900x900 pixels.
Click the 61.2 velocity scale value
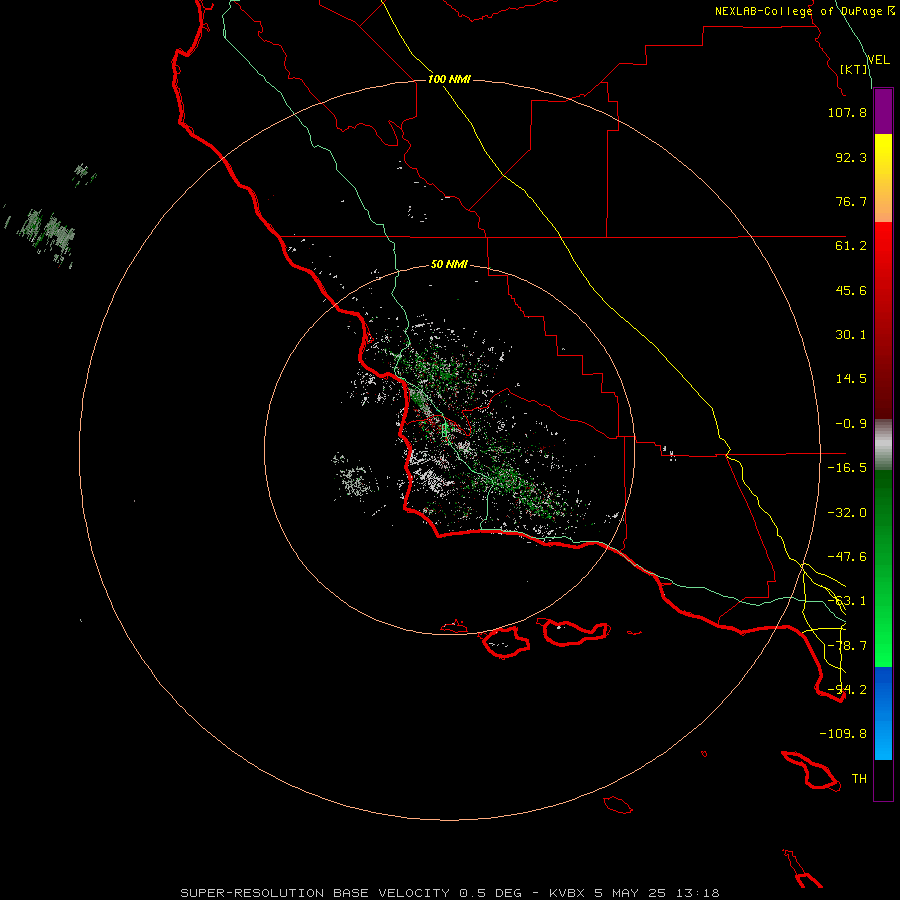click(851, 246)
